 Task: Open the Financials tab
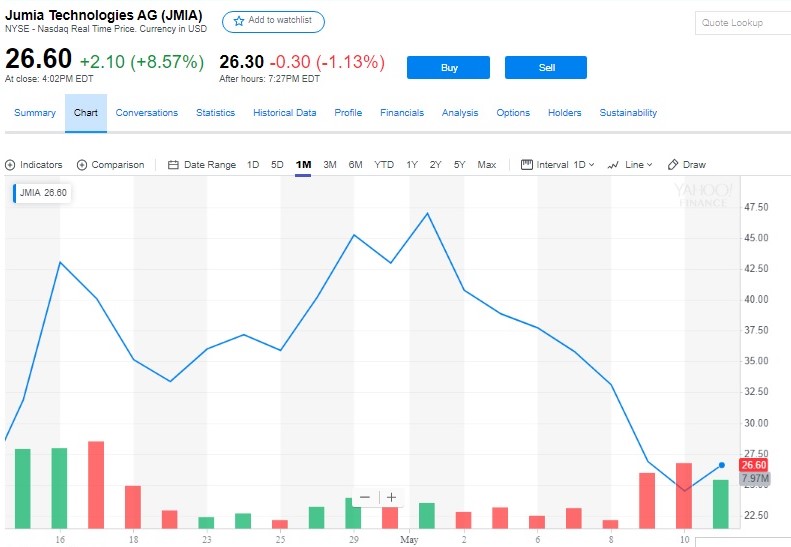[x=402, y=113]
